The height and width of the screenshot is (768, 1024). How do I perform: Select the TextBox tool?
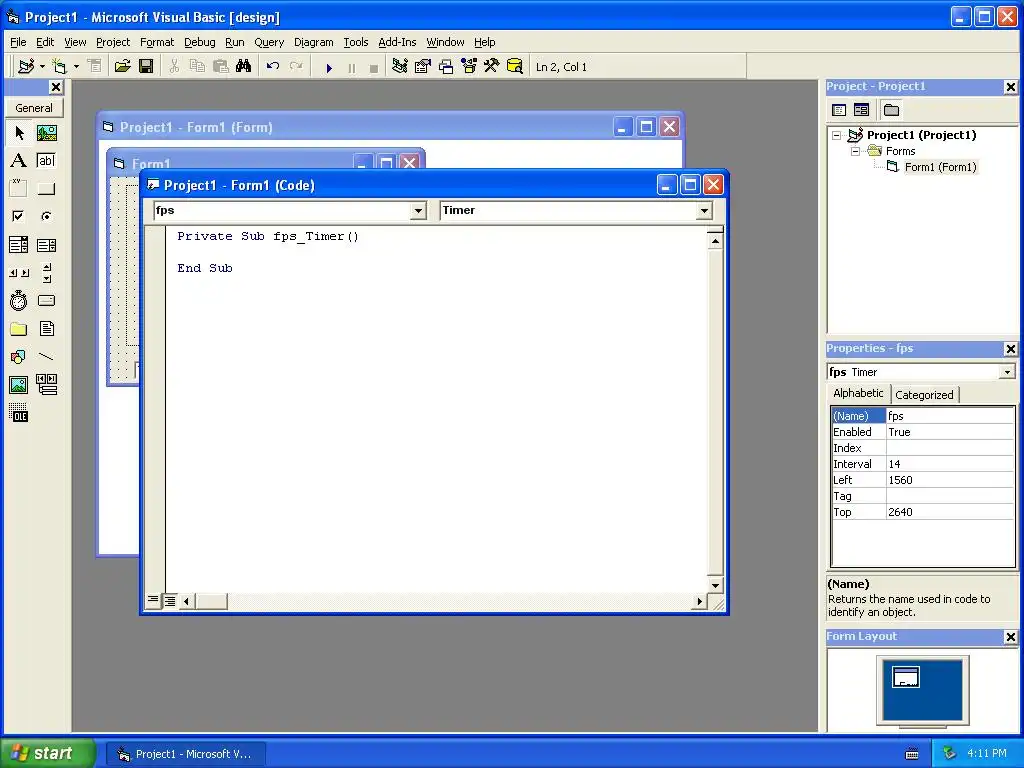(x=46, y=161)
